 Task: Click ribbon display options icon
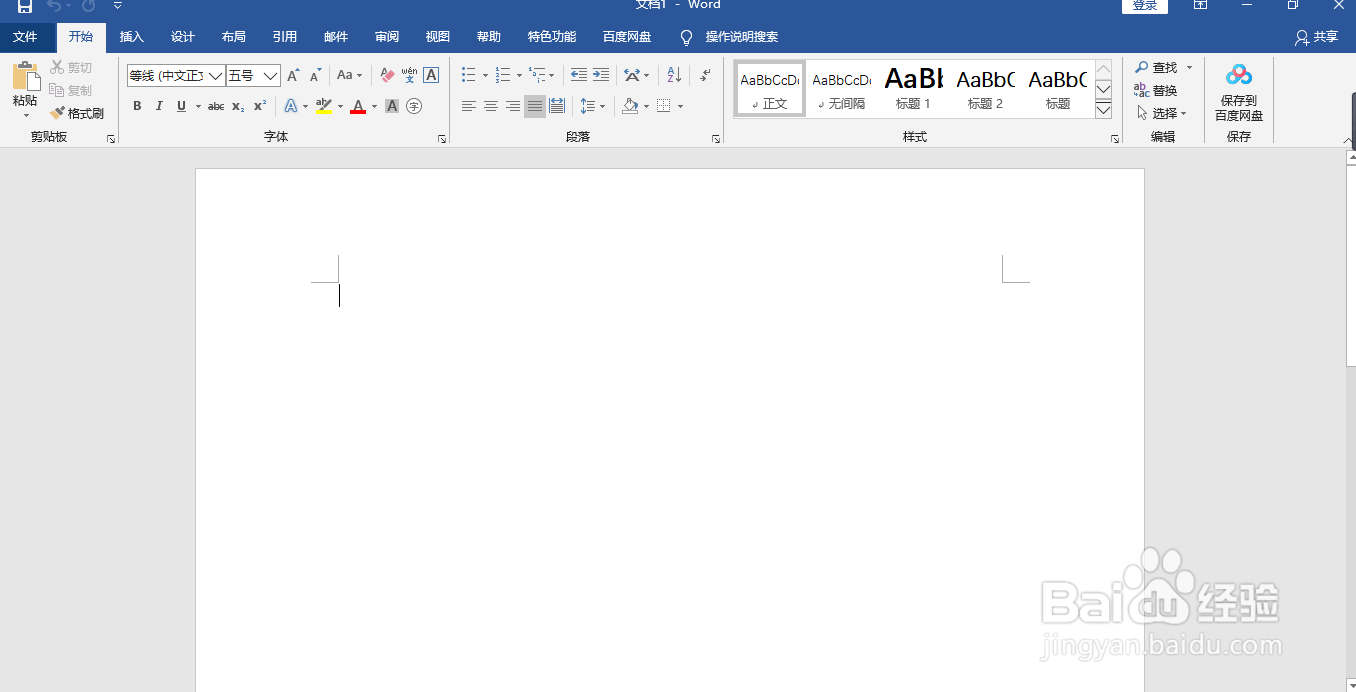pos(1201,5)
